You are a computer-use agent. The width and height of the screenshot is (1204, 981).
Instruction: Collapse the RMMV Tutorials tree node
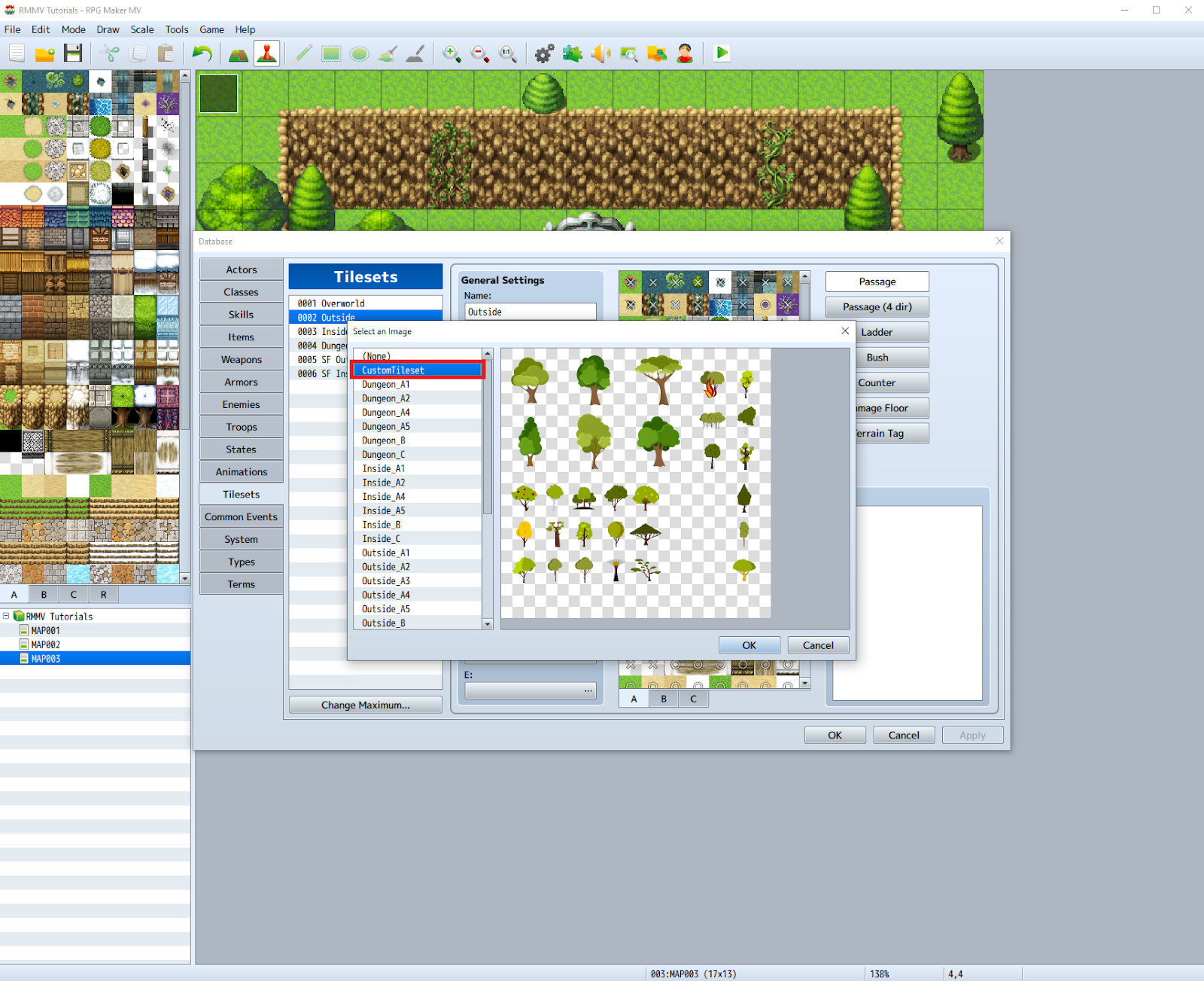pyautogui.click(x=6, y=616)
